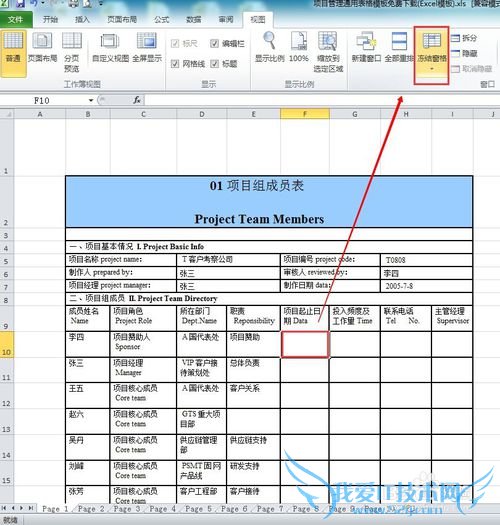This screenshot has height=525, width=500.
Task: Toggle the Ruler (标尺) checkbox
Action: pos(175,44)
